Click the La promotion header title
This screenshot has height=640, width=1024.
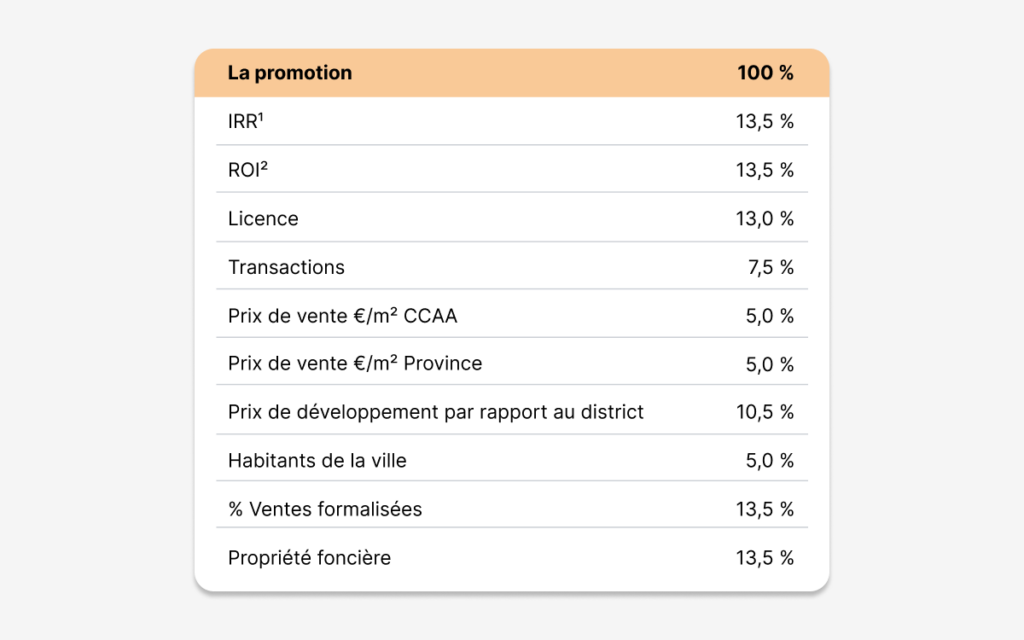[289, 72]
